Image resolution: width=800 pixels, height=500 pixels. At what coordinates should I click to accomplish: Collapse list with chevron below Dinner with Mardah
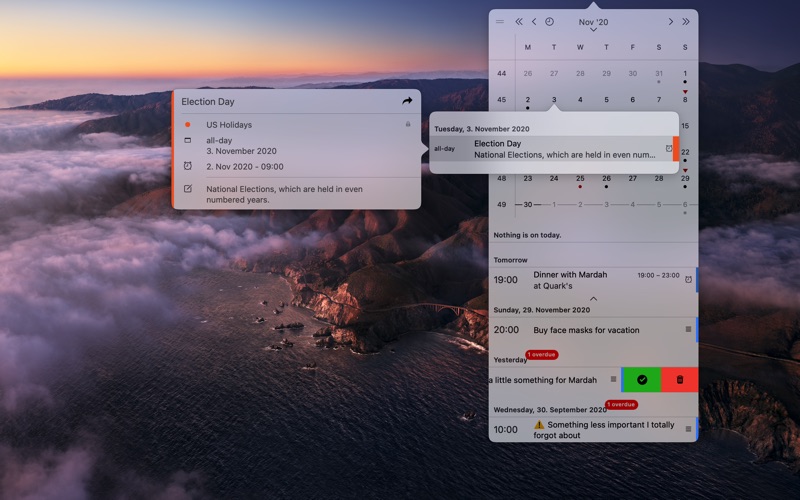click(593, 298)
